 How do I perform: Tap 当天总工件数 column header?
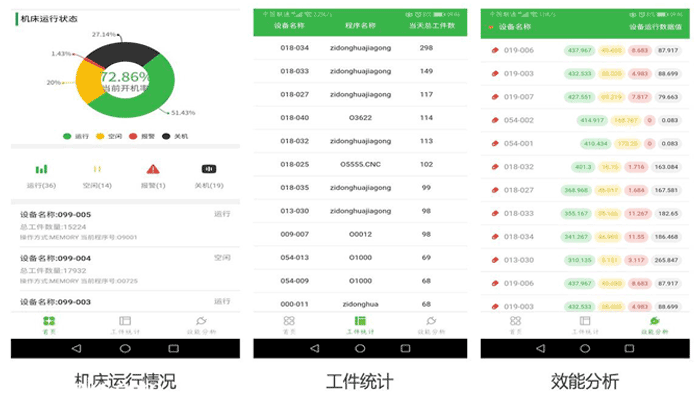432,26
